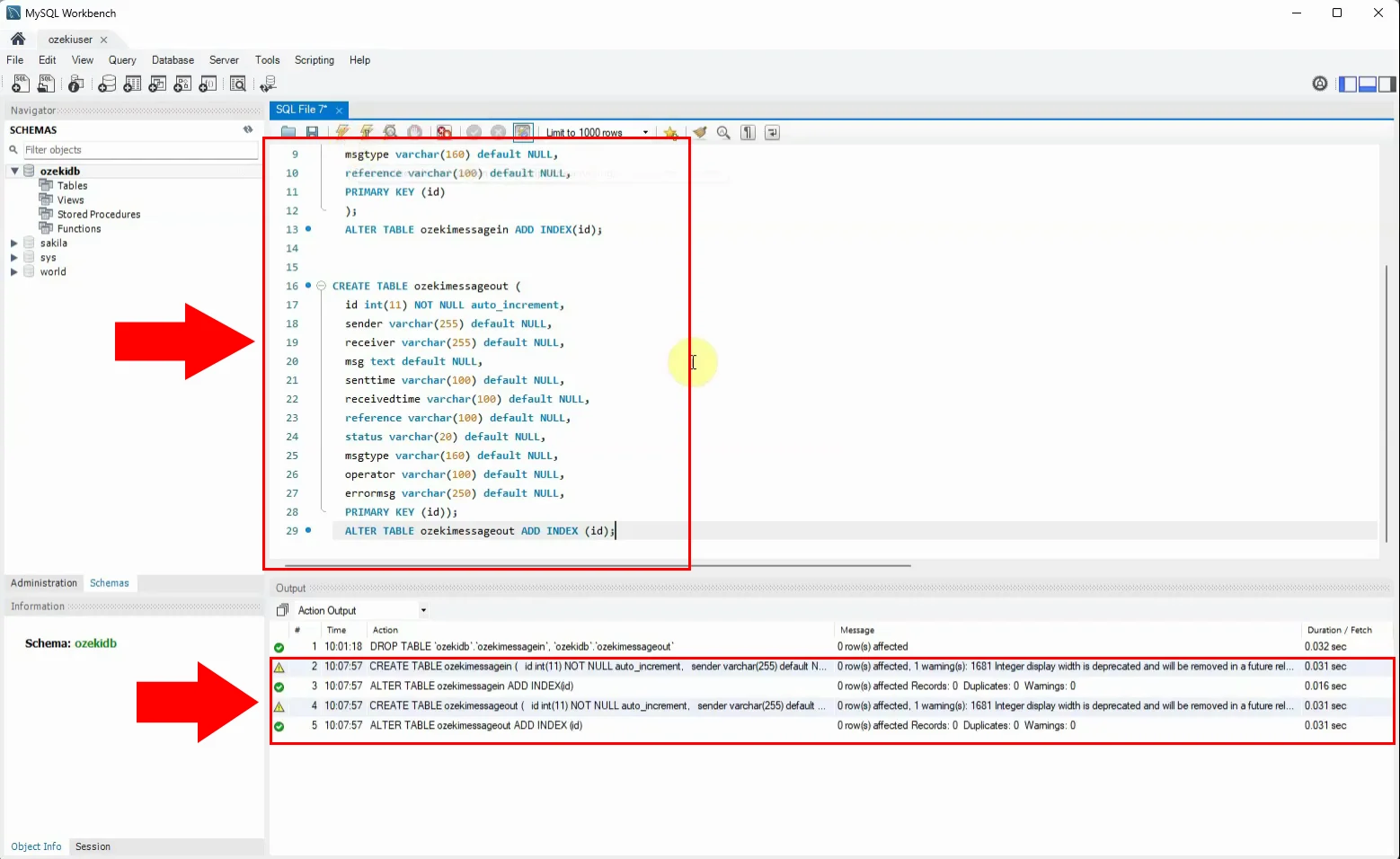Create a new stored procedure
This screenshot has height=859, width=1400.
click(x=182, y=84)
